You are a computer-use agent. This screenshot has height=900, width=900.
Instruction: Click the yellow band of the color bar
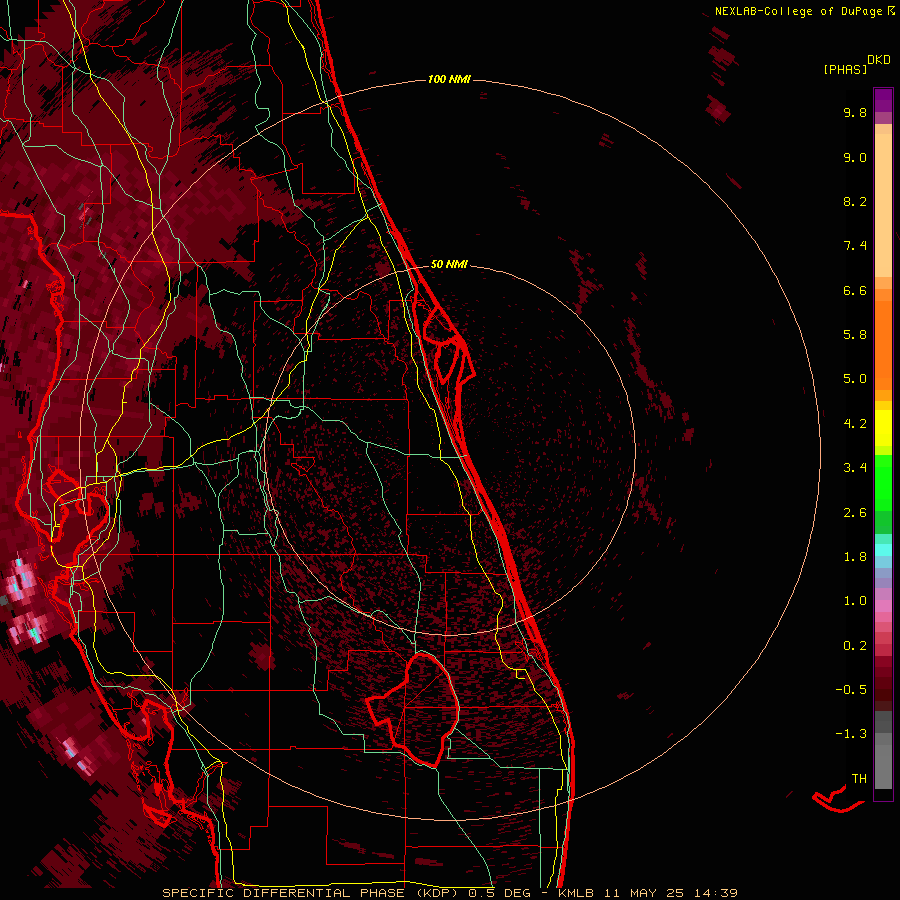point(883,428)
